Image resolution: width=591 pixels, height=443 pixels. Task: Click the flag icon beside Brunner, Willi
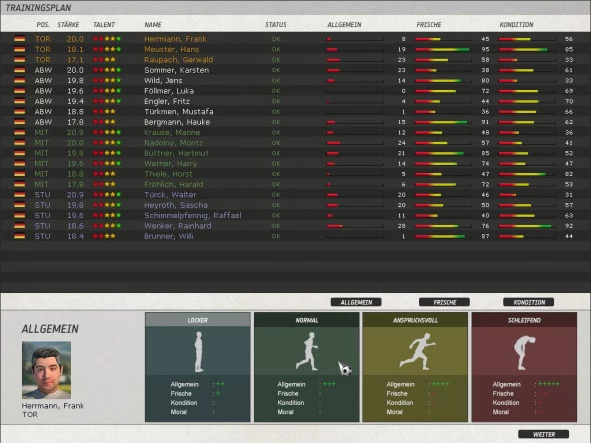pos(20,236)
